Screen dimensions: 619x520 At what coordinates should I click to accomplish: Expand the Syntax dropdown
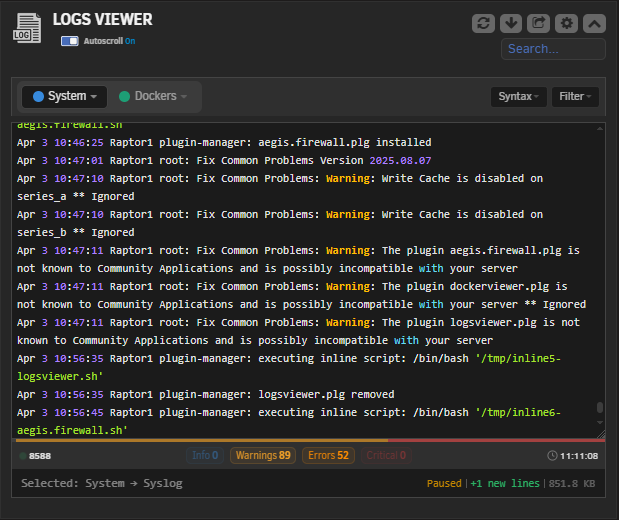pos(518,96)
